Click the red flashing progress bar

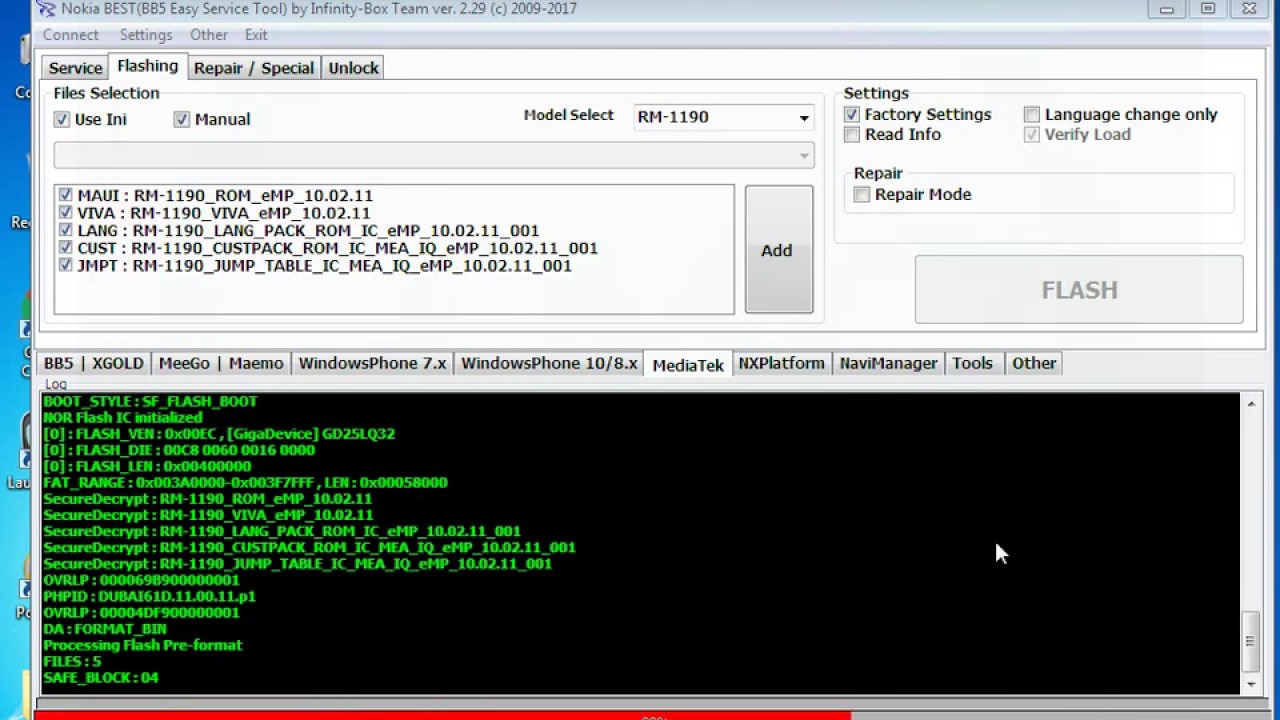(x=442, y=715)
